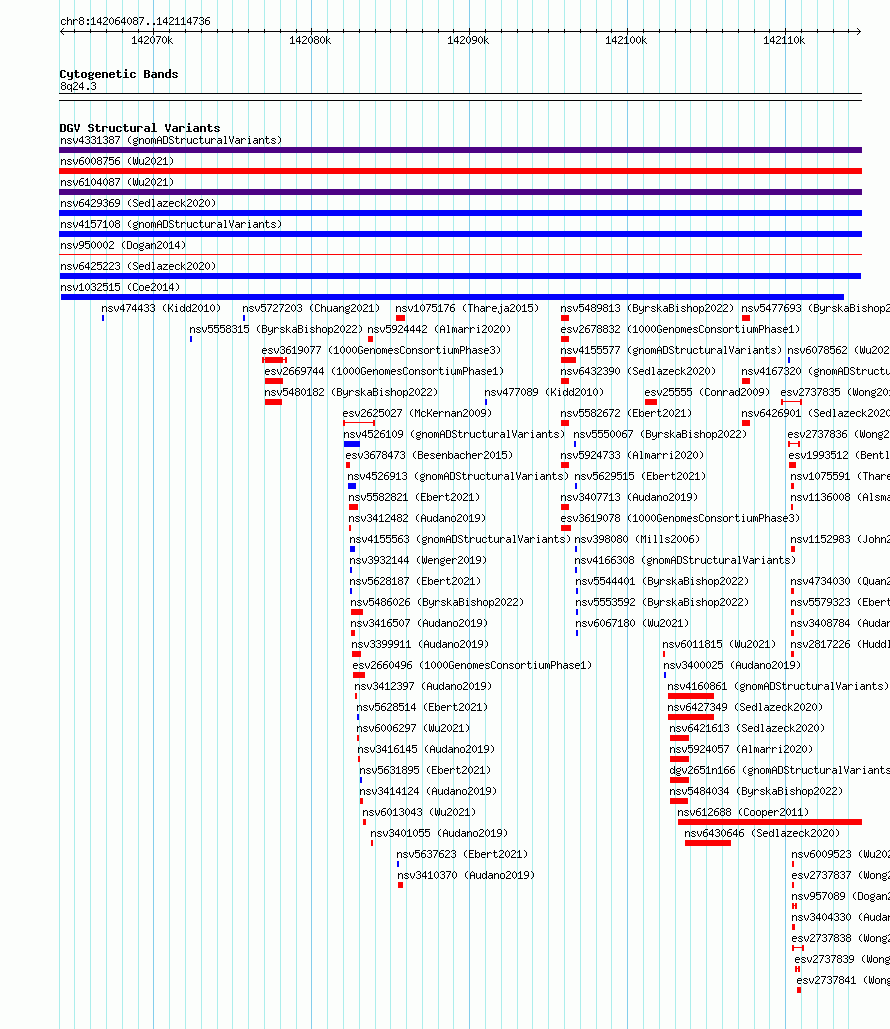The width and height of the screenshot is (890, 1029).
Task: Open nsv5924442 (Almarri2020) label
Action: click(439, 329)
